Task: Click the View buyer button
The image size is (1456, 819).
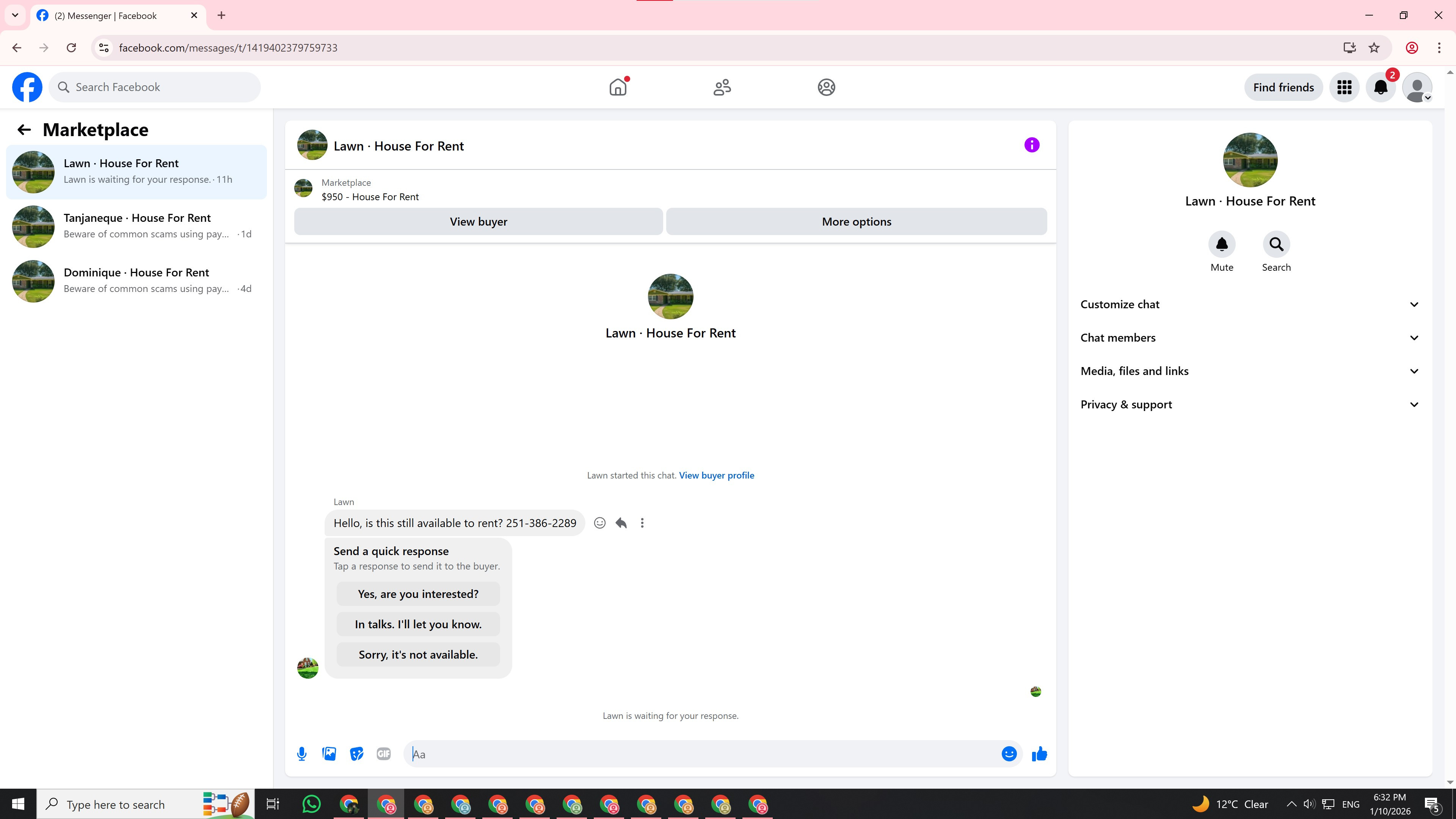Action: click(478, 221)
